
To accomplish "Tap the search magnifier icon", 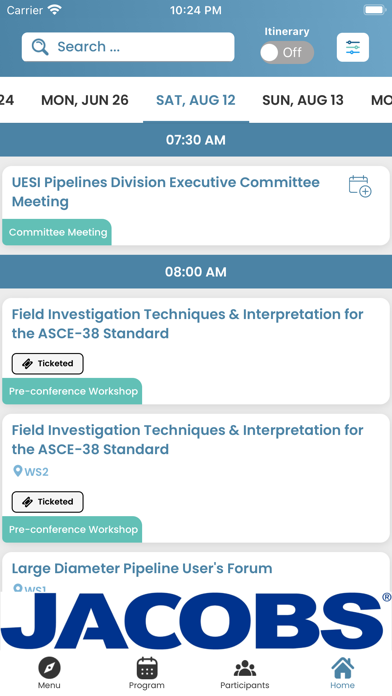I will (40, 47).
